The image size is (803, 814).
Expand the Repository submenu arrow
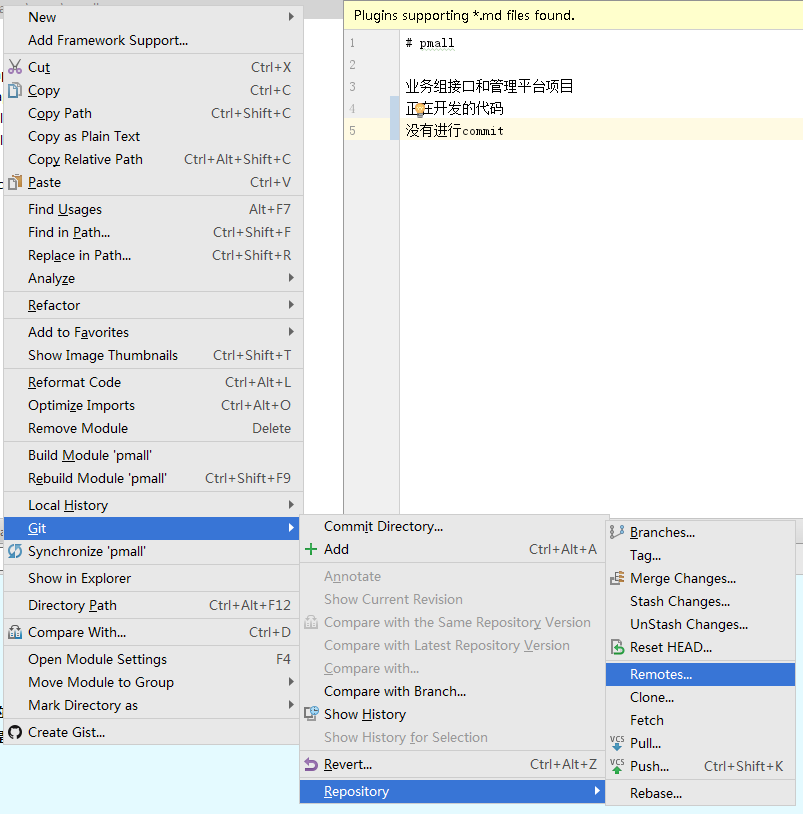pyautogui.click(x=597, y=791)
